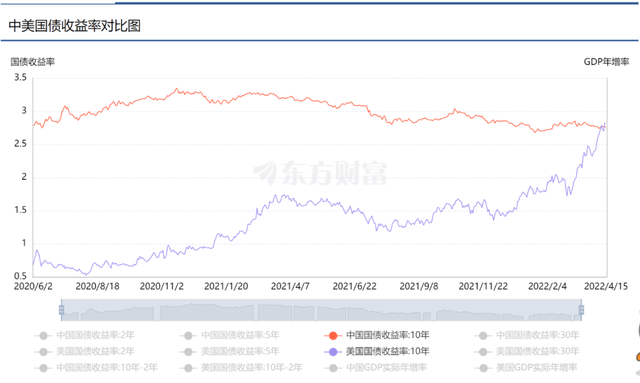Click the 0.5 y-axis value
Screen dimensions: 640x383
pos(20,276)
